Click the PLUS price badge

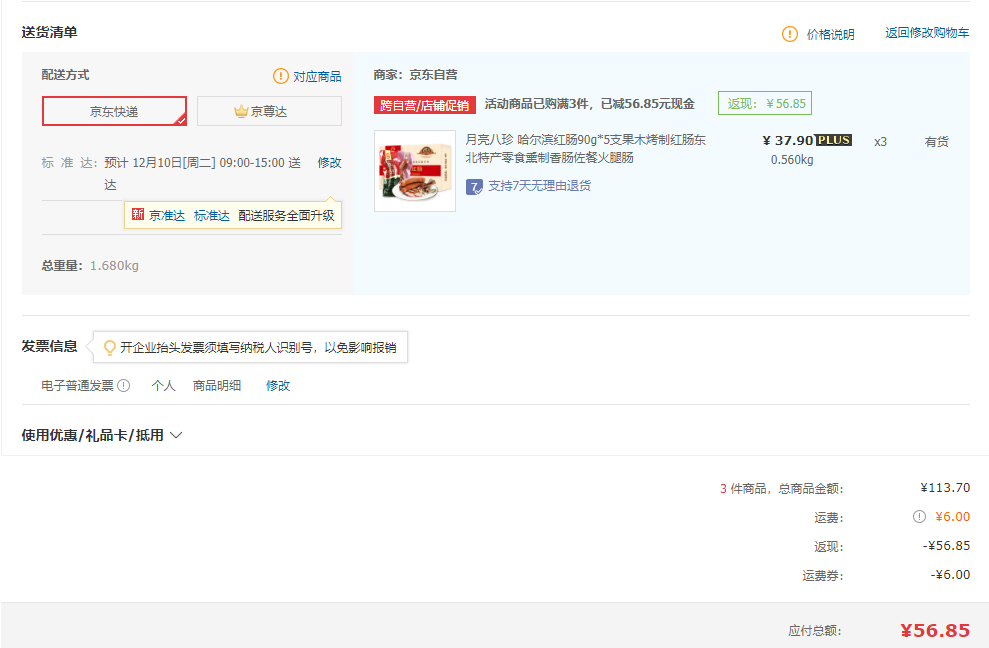pos(834,140)
